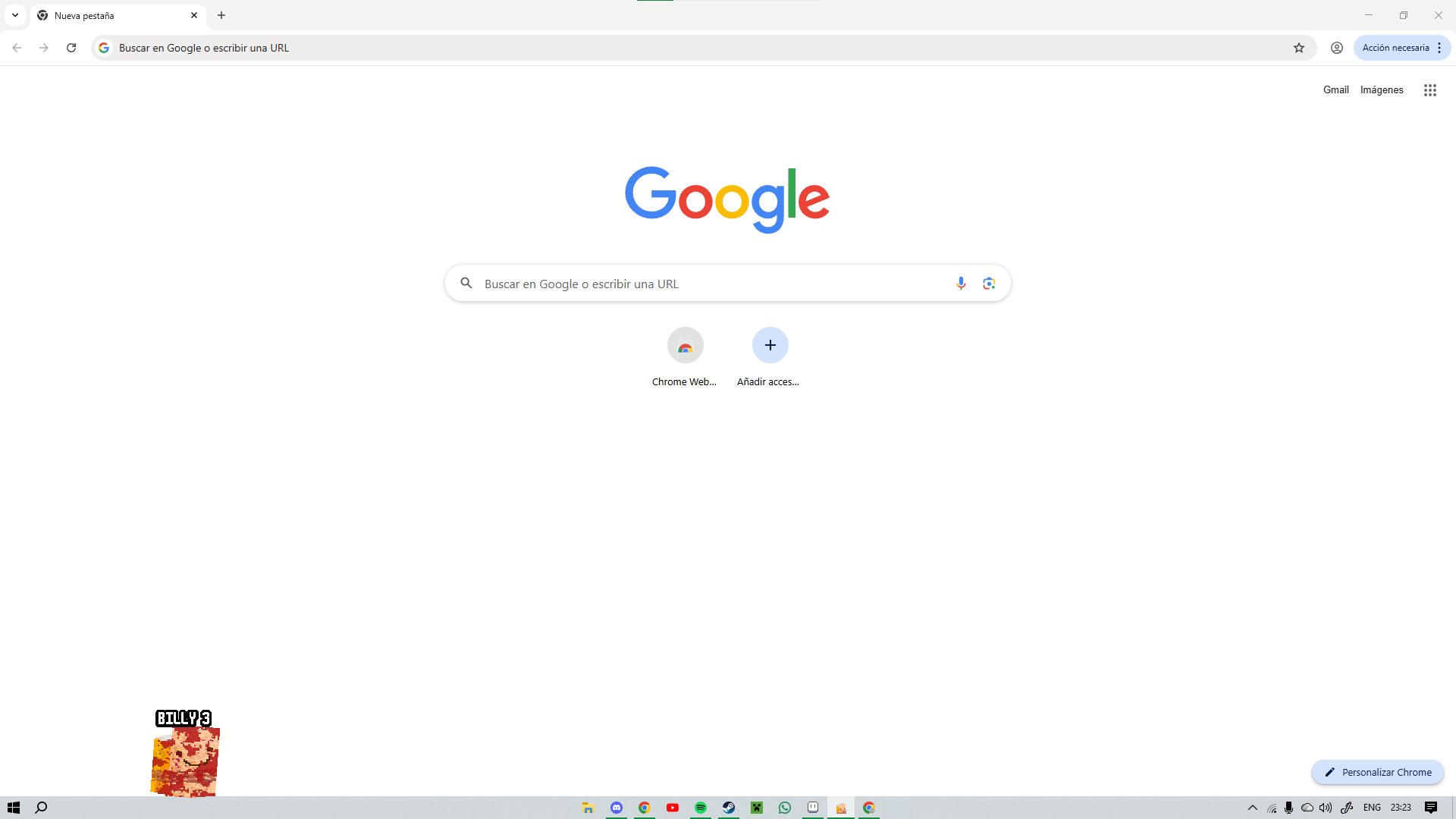The width and height of the screenshot is (1456, 819).
Task: Open the Chrome Web Store shortcut
Action: click(x=685, y=346)
